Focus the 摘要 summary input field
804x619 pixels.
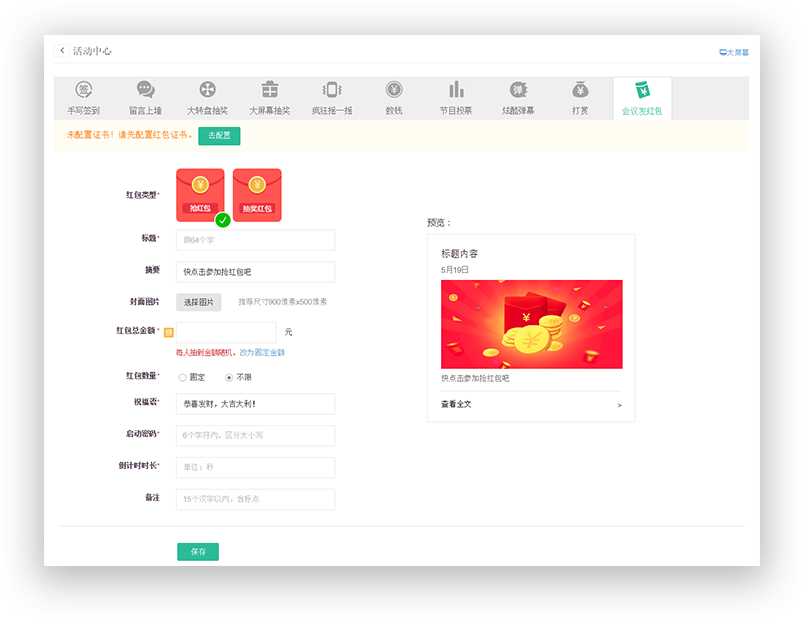255,272
